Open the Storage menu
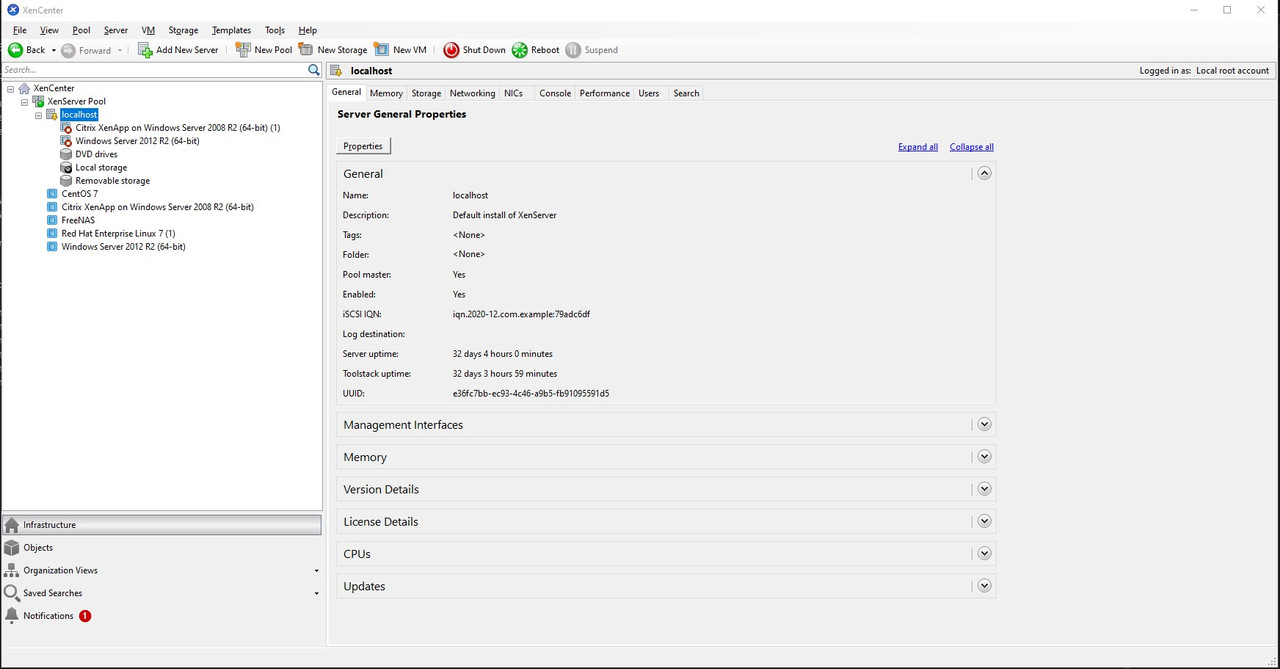The height and width of the screenshot is (669, 1280). pos(183,30)
